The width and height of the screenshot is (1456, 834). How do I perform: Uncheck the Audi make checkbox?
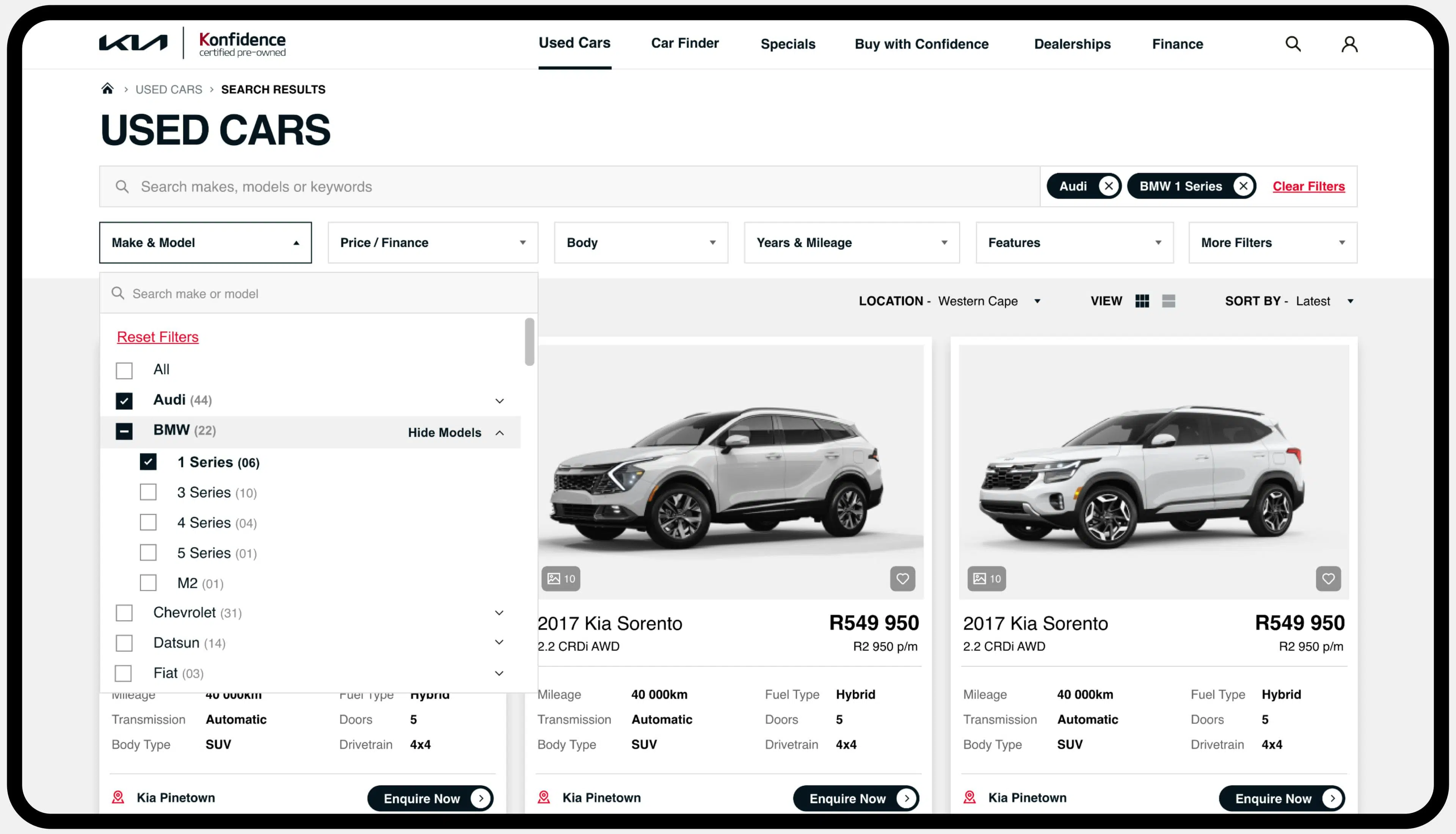124,400
